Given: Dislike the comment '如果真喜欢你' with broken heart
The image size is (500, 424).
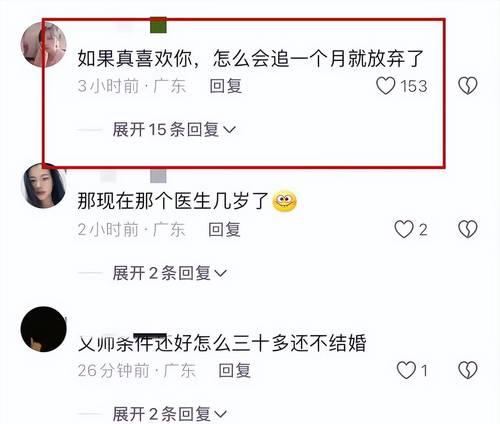Looking at the screenshot, I should [468, 86].
